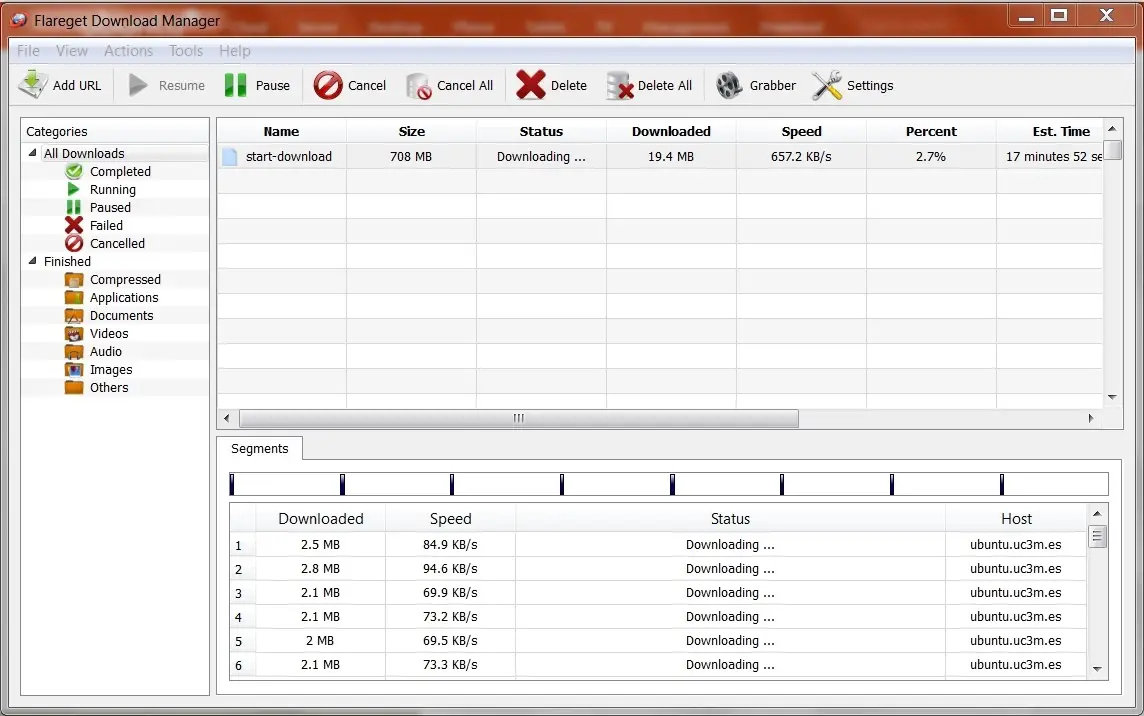
Task: Click segment 3 speed 69.9 KB/s
Action: coord(450,593)
